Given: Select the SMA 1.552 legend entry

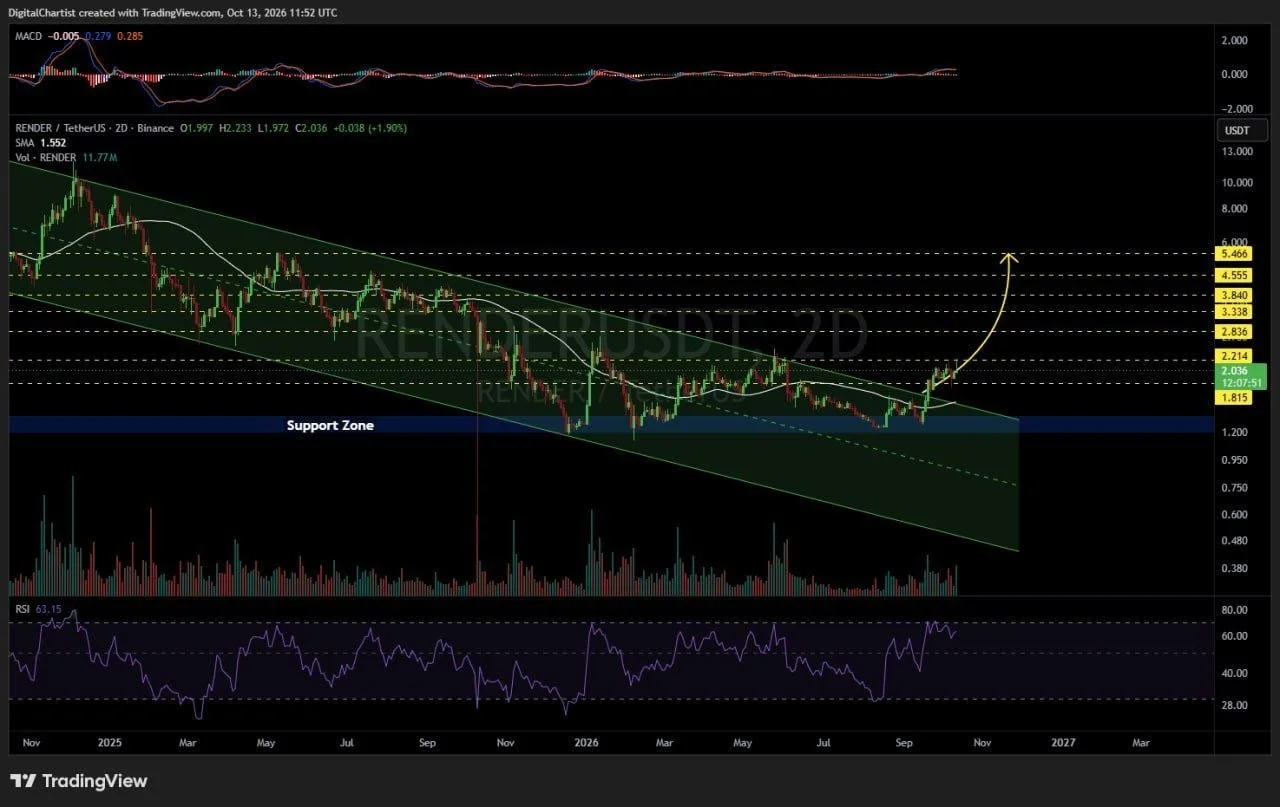Looking at the screenshot, I should [40, 143].
